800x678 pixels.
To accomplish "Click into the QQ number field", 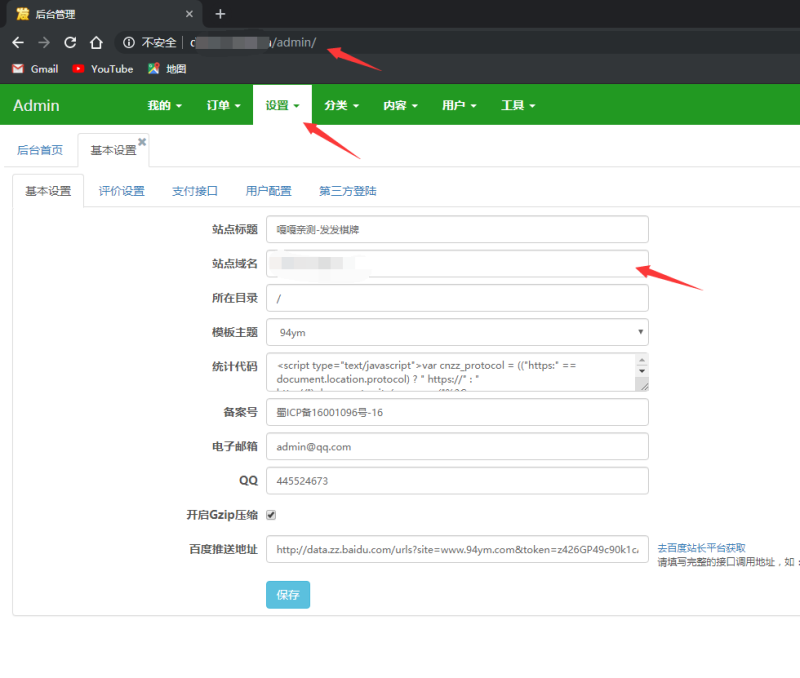I will [457, 481].
